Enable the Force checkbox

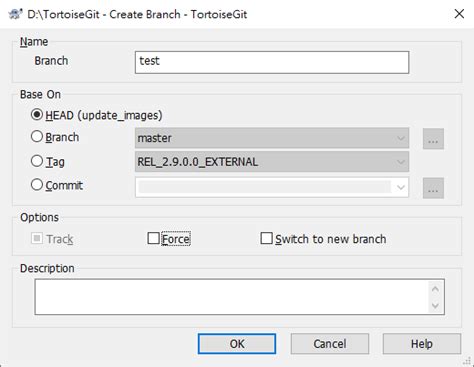(153, 238)
